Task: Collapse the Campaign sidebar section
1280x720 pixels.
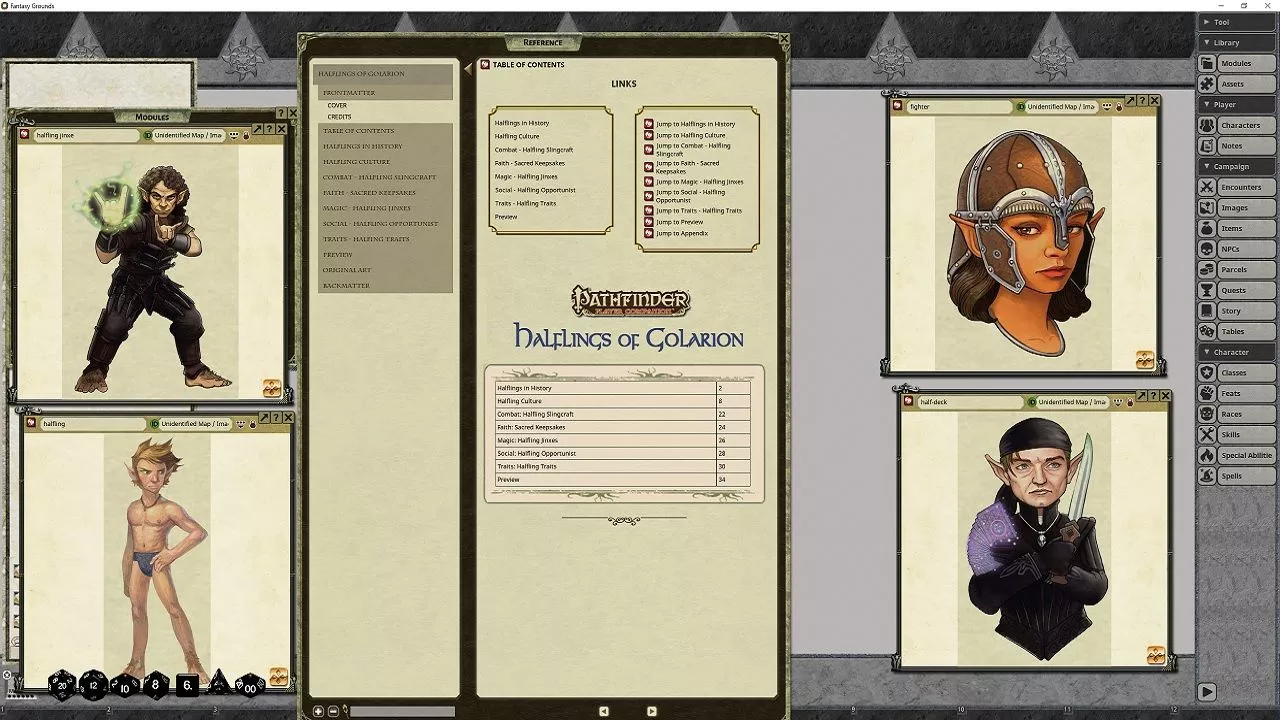Action: [x=1235, y=166]
